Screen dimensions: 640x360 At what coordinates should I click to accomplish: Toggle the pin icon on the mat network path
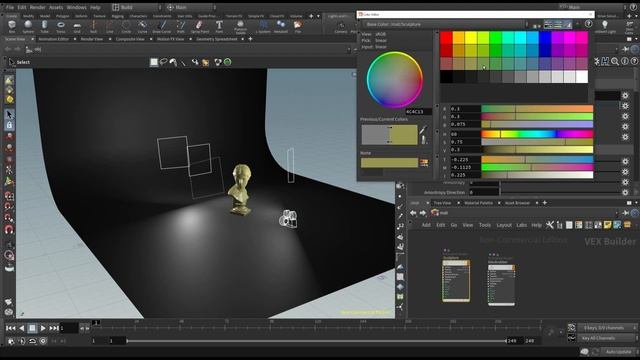(625, 213)
